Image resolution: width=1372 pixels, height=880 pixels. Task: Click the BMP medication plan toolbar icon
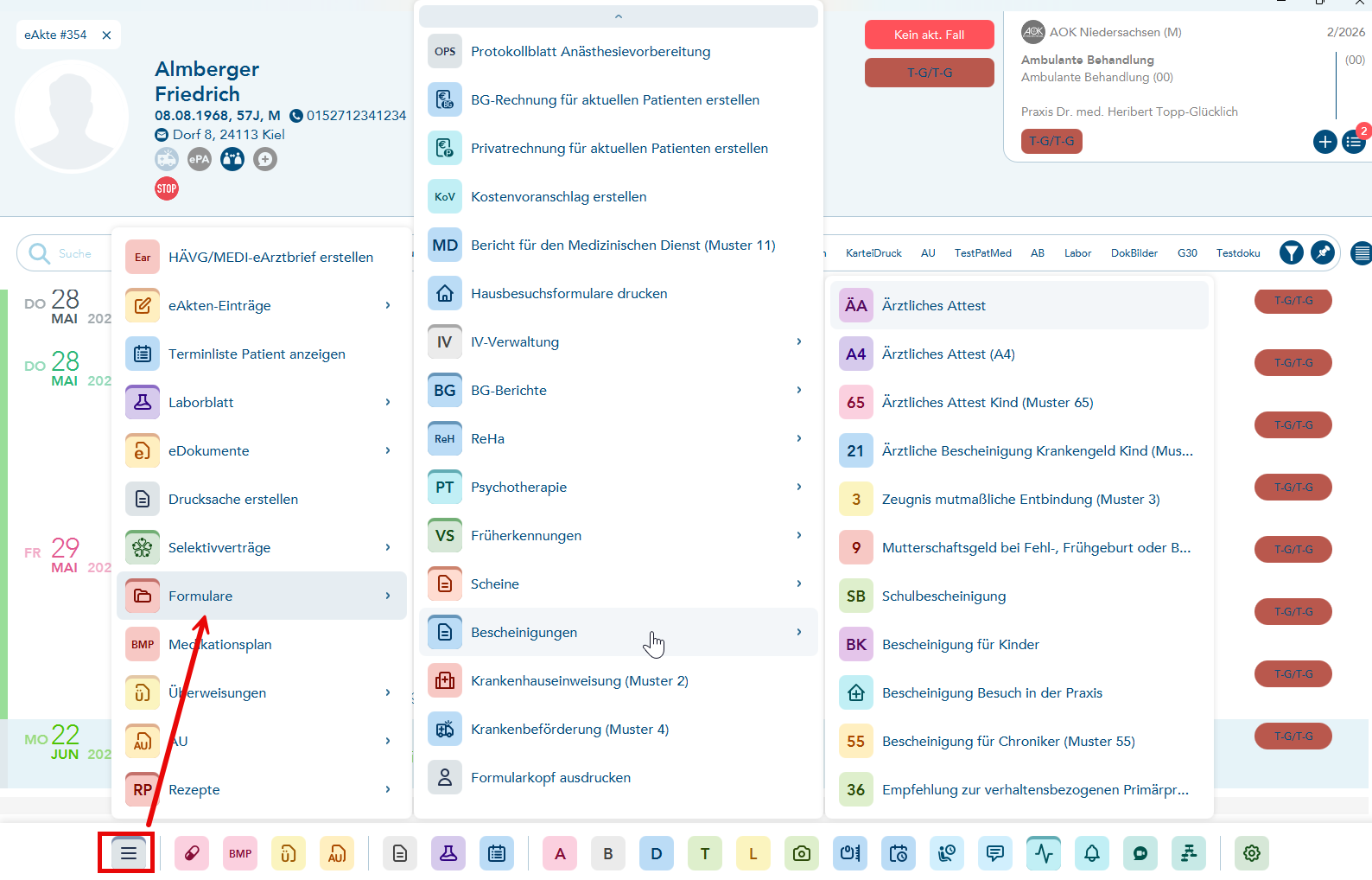click(x=240, y=854)
